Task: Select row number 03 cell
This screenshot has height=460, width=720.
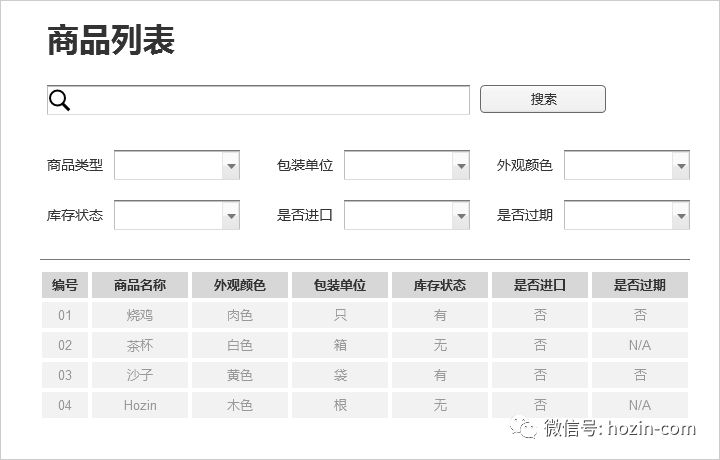Action: pyautogui.click(x=65, y=375)
